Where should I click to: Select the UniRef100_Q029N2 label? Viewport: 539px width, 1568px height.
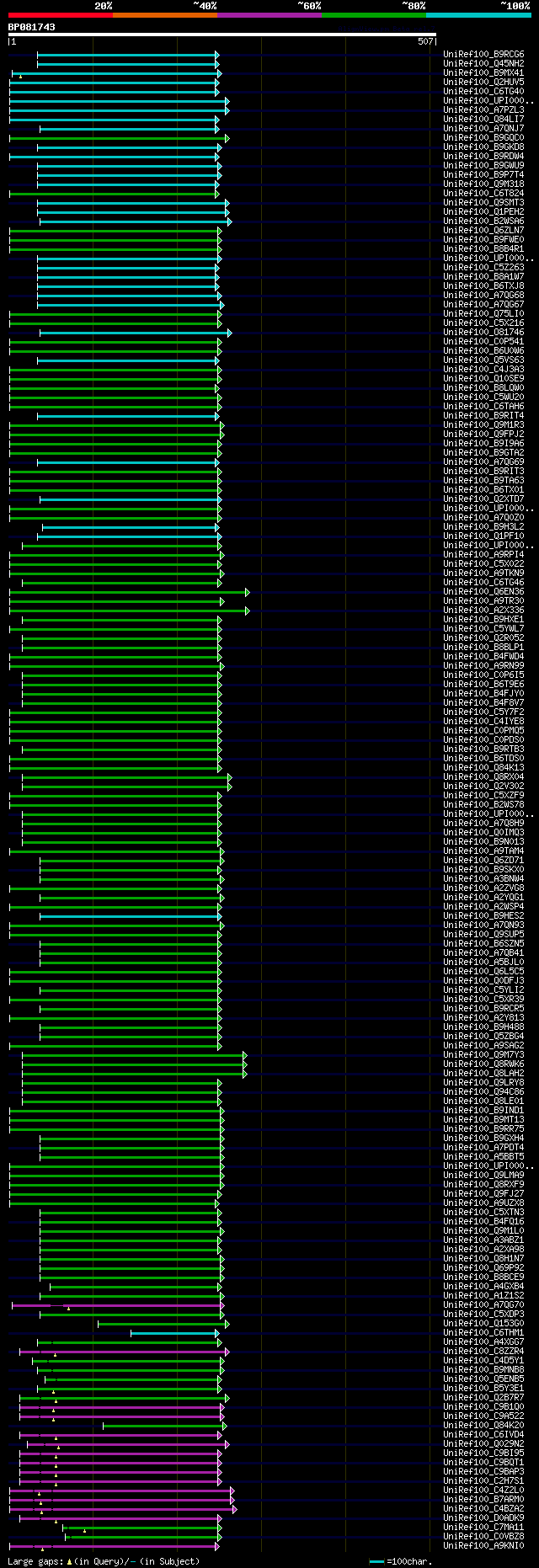483,1443
